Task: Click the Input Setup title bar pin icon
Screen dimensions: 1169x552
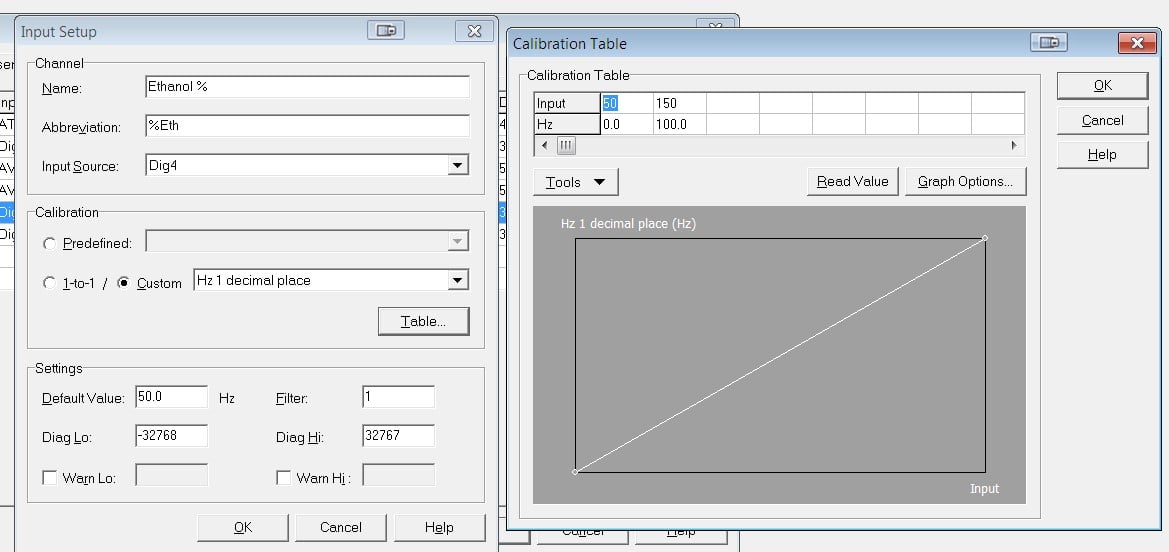Action: pos(386,31)
